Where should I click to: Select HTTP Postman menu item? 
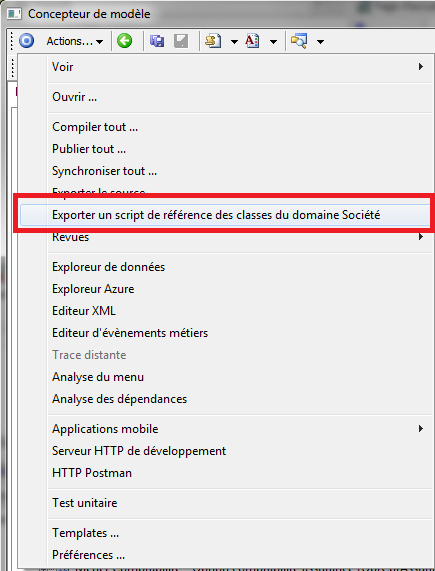pos(92,473)
